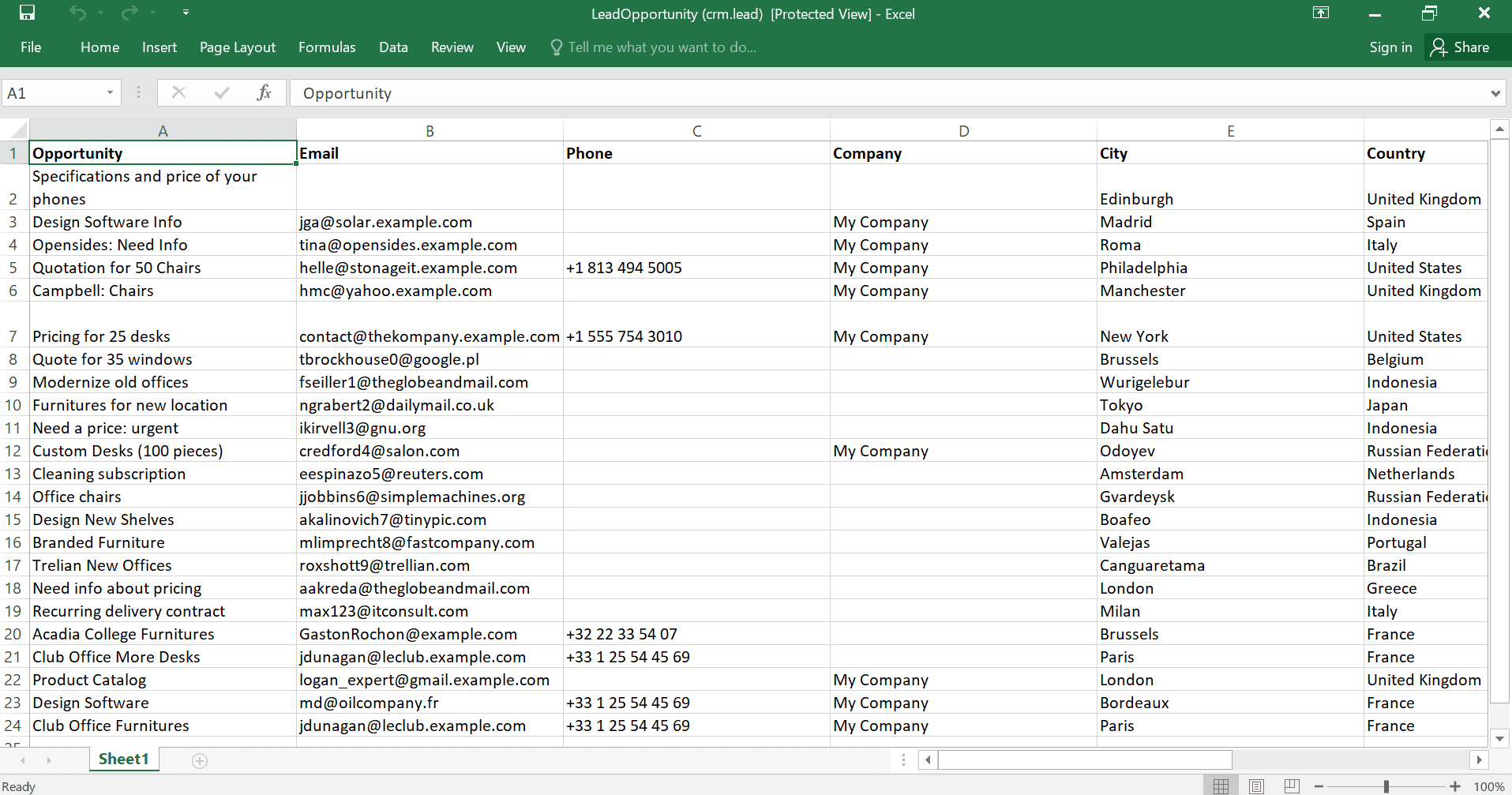This screenshot has width=1512, height=795.
Task: Click the Sheet1 tab
Action: 124,759
